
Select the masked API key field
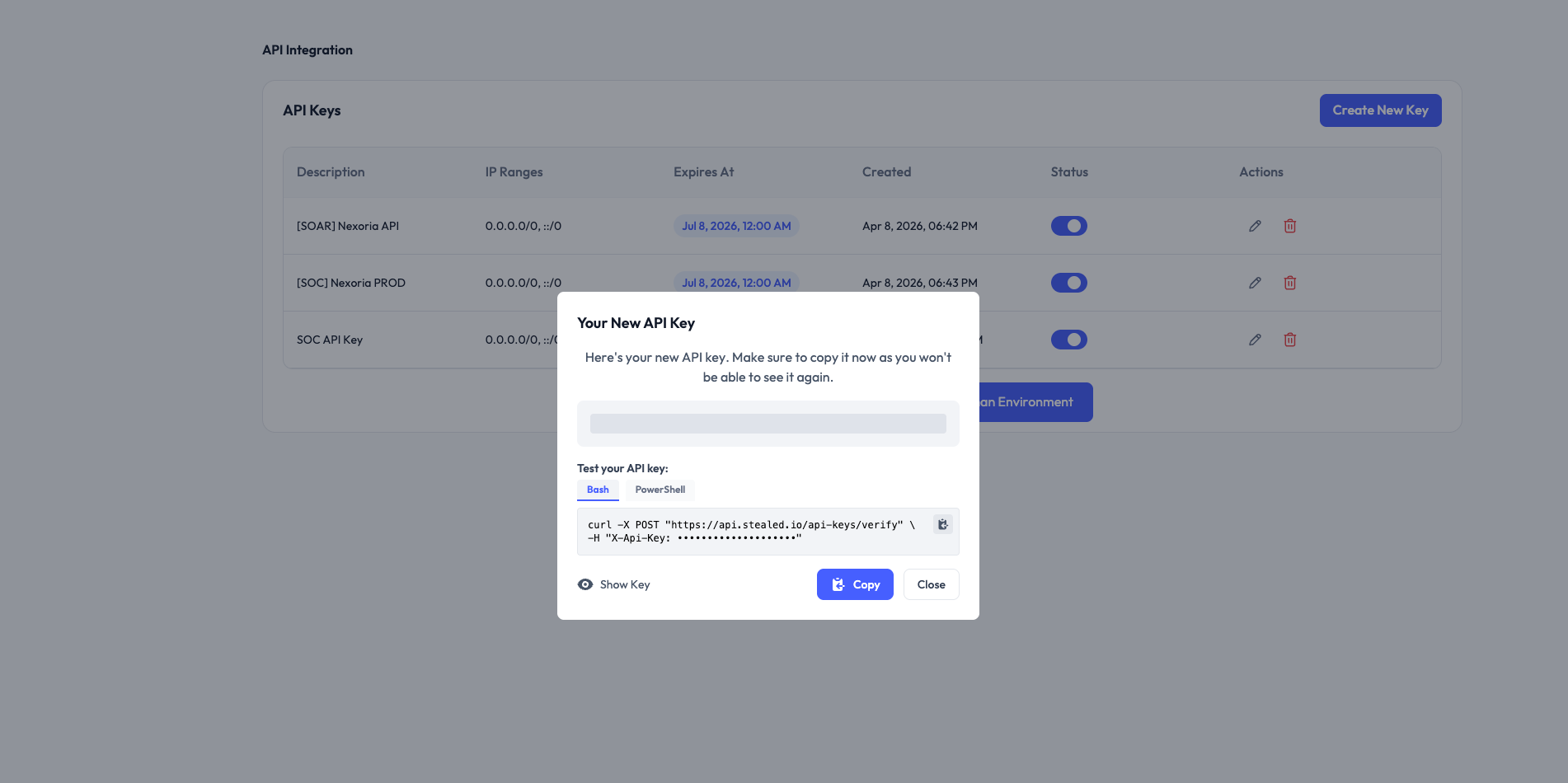pos(768,423)
